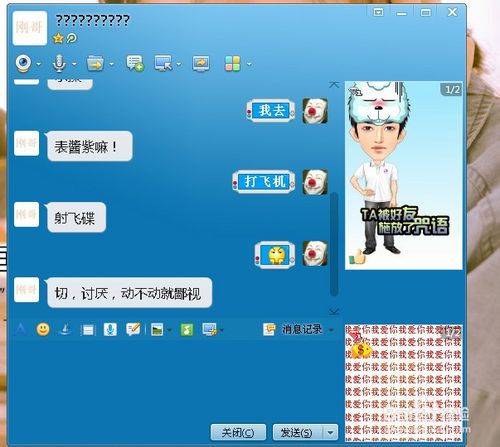Click clown avatar next to 打飞机

(x=315, y=182)
